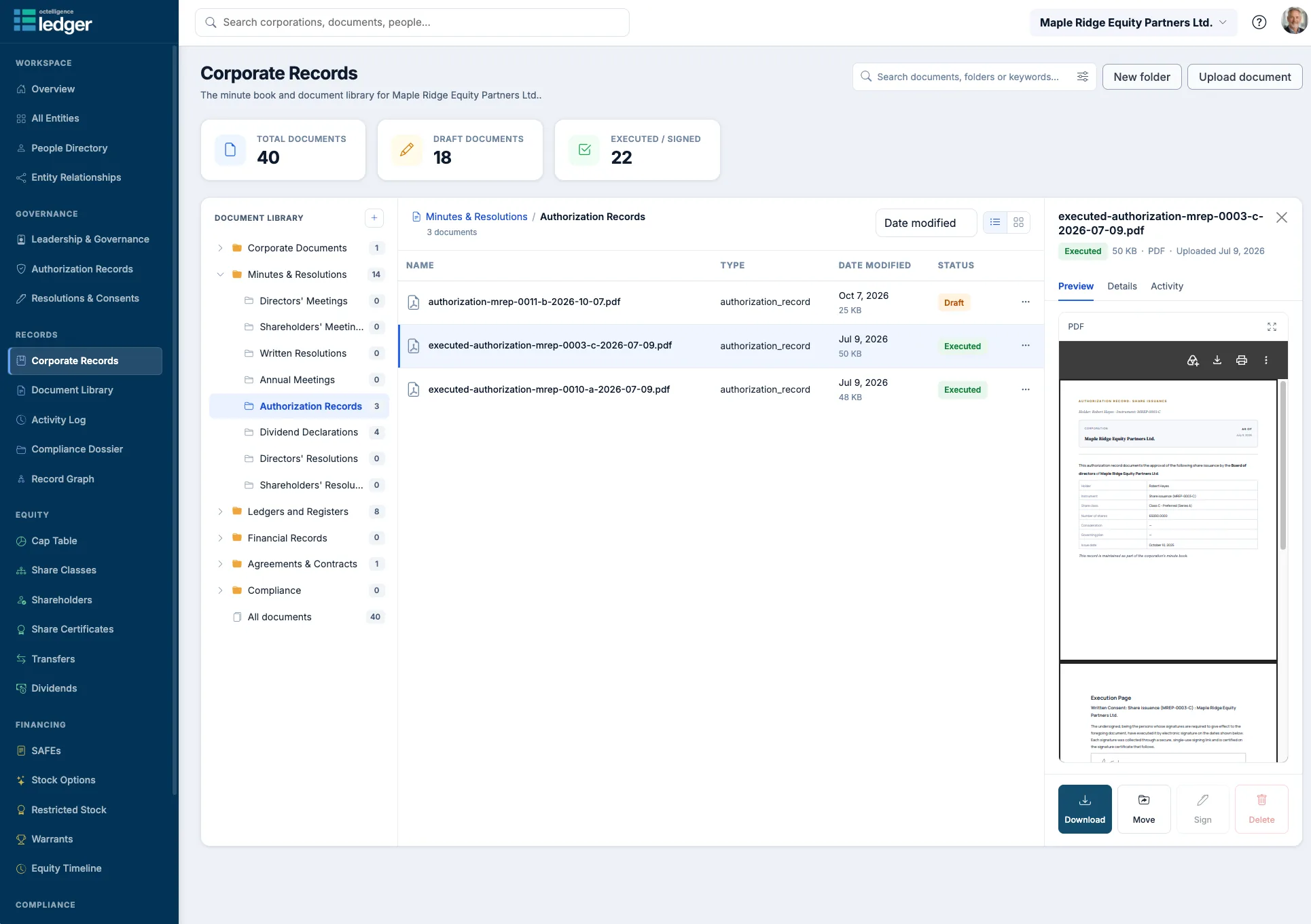
Task: Expand the Corporate Documents folder
Action: click(x=220, y=248)
